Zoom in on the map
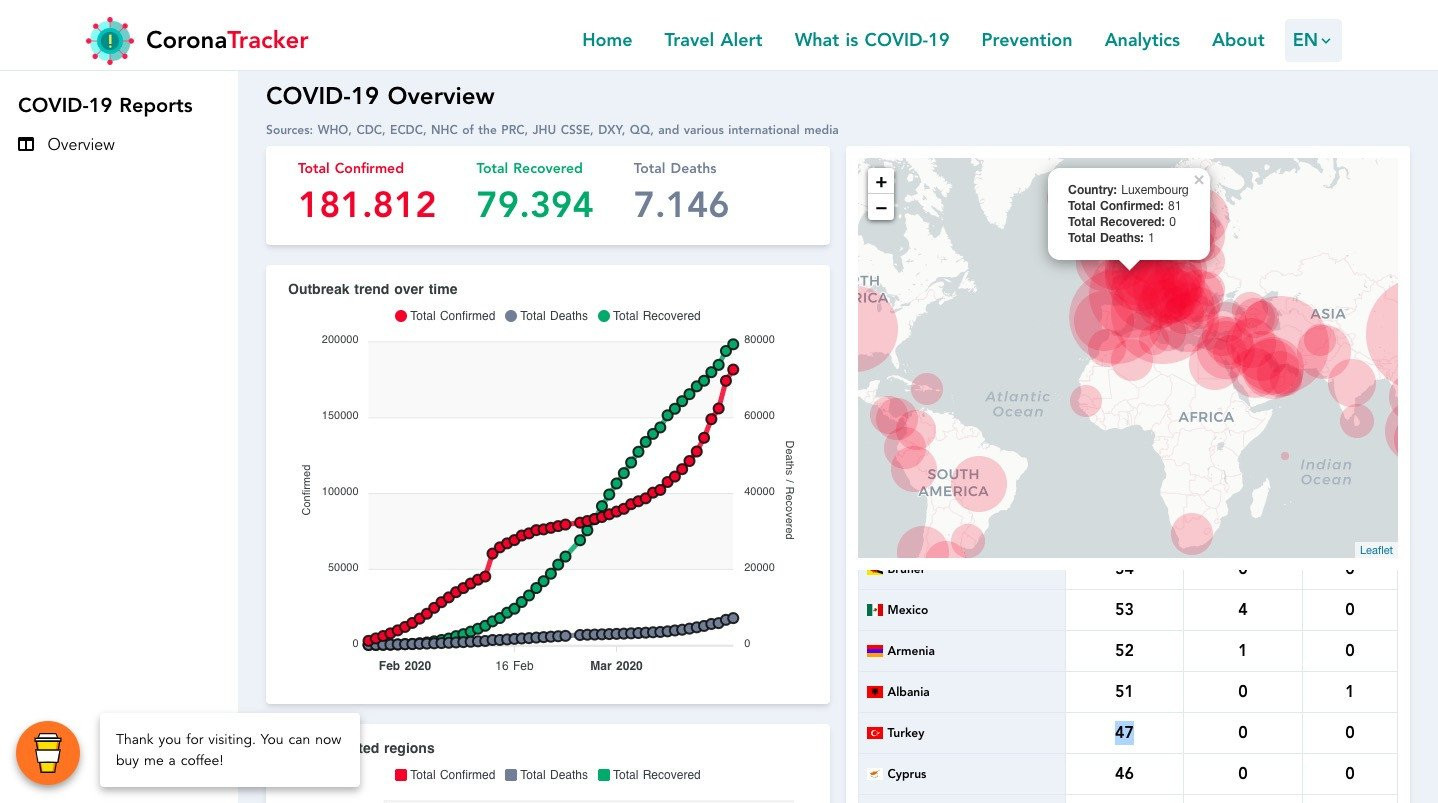The height and width of the screenshot is (803, 1438). [x=880, y=182]
